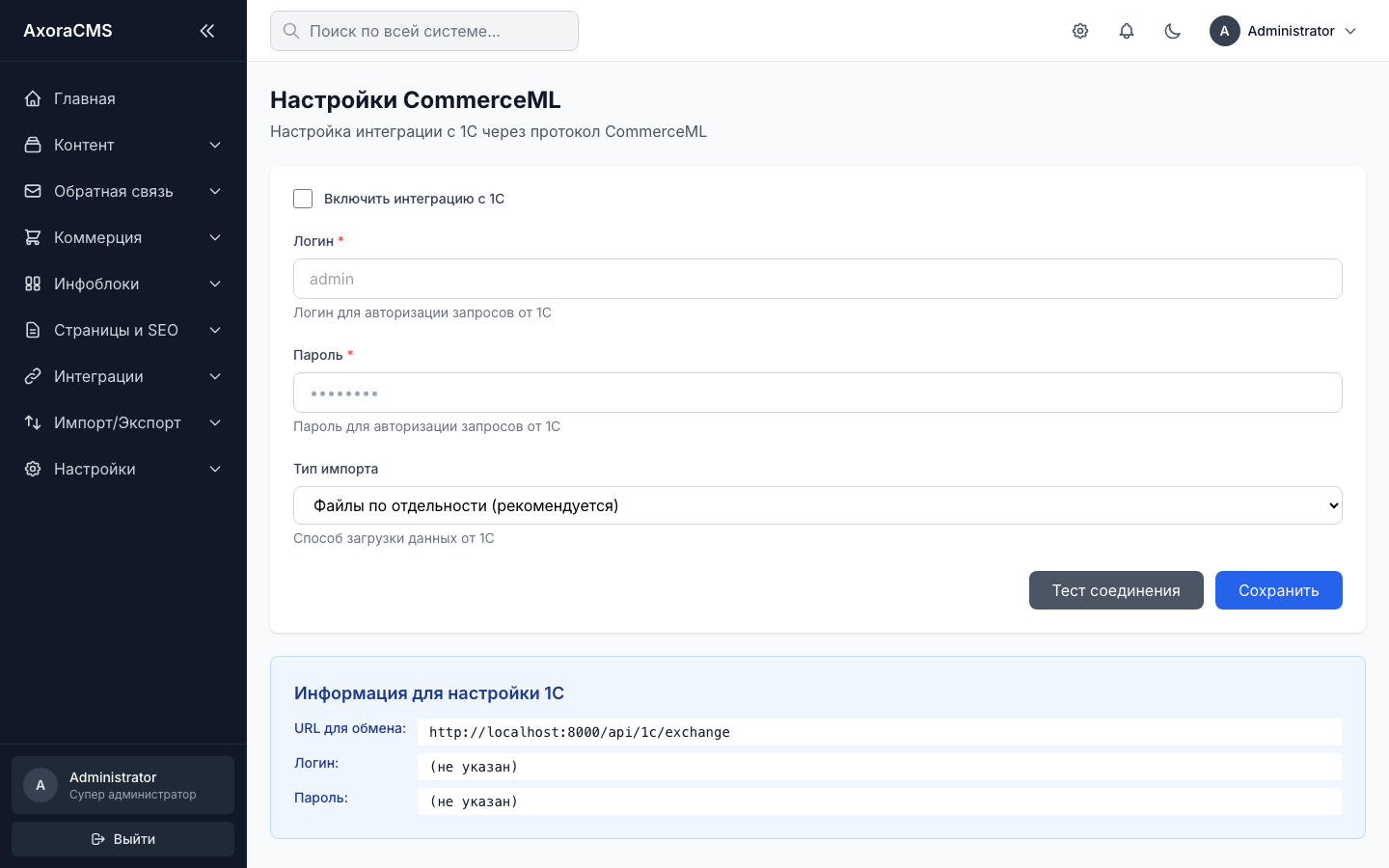Click the Настройки gear icon in sidebar
Screen dimensions: 1389x868
33,469
